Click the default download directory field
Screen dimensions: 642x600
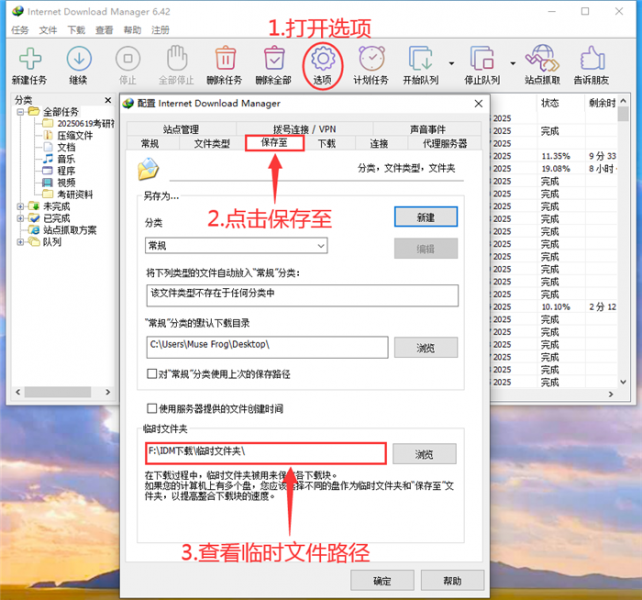[267, 347]
